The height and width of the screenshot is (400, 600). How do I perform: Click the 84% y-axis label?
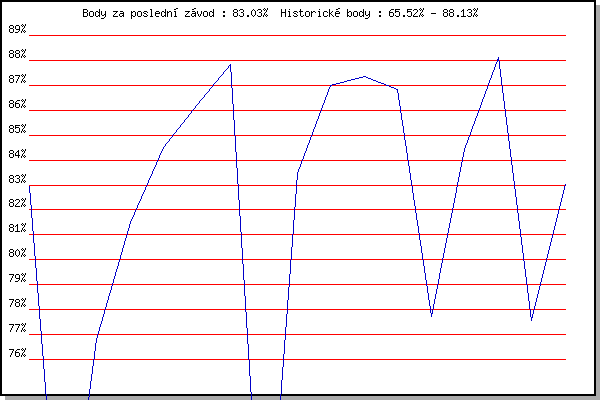tap(18, 154)
